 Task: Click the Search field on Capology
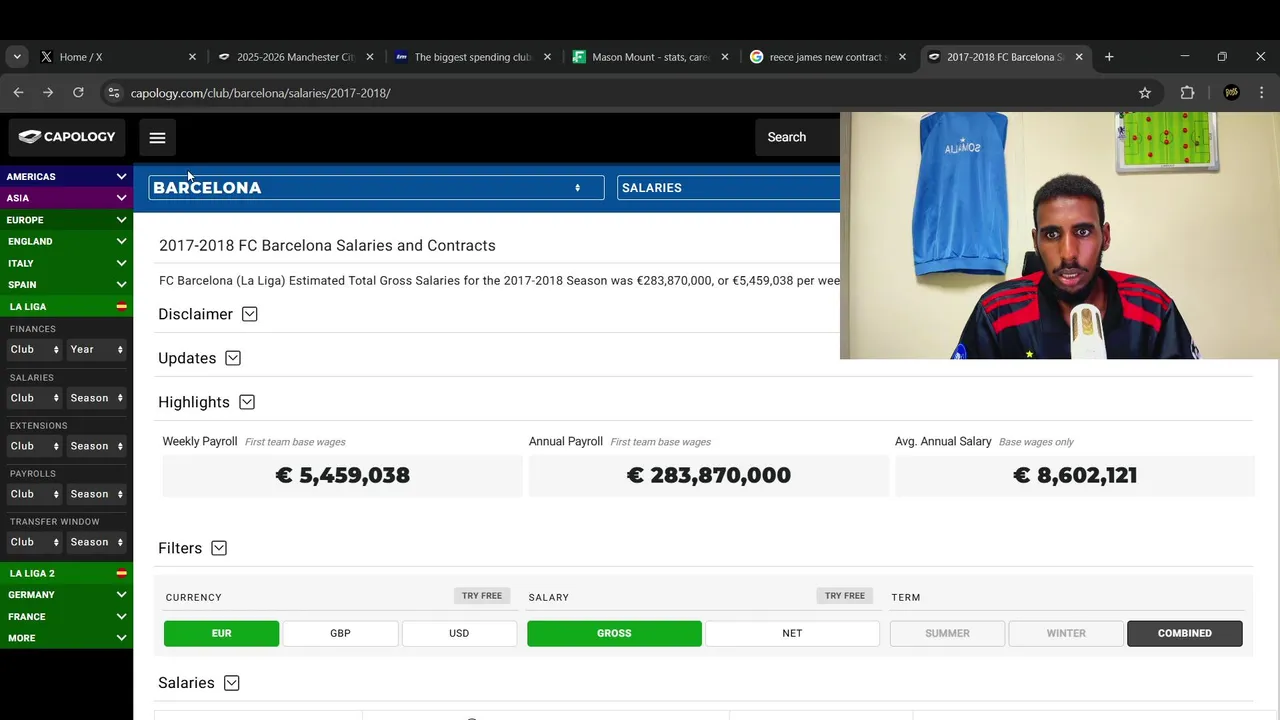point(798,137)
